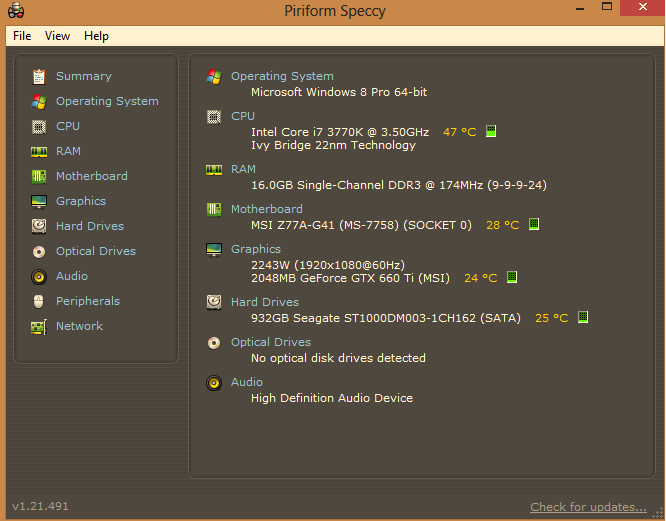Go to RAM section in sidebar
Screen dimensions: 666x521
(68, 151)
